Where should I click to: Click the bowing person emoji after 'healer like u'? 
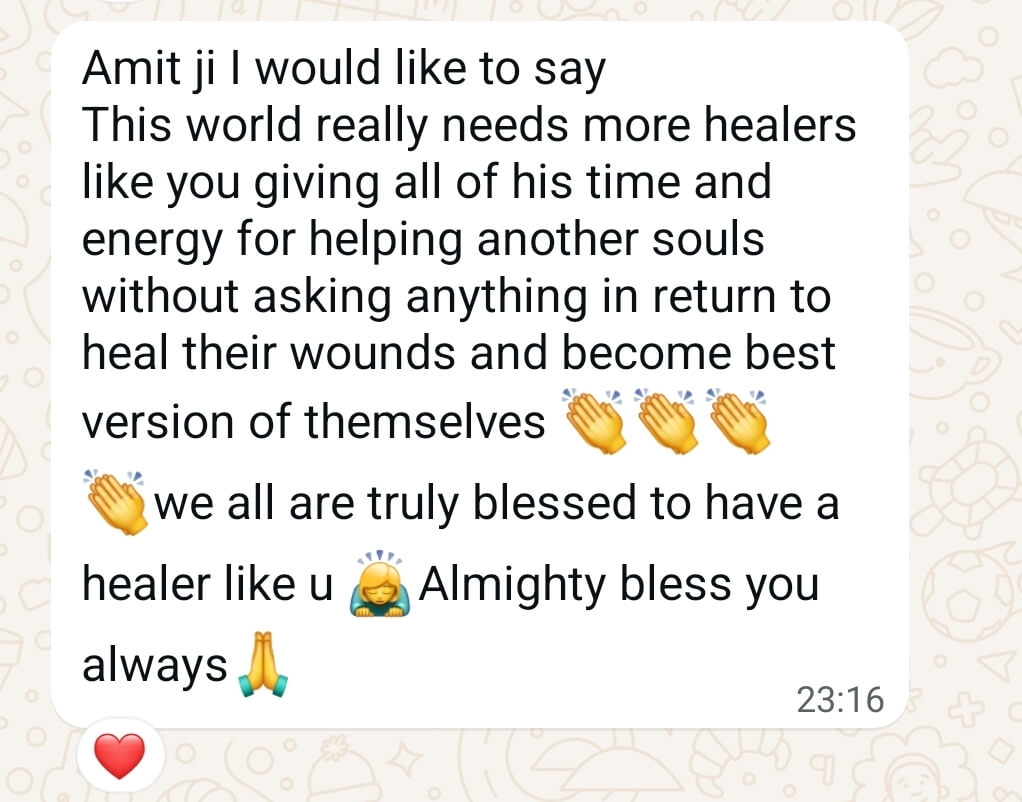point(380,584)
